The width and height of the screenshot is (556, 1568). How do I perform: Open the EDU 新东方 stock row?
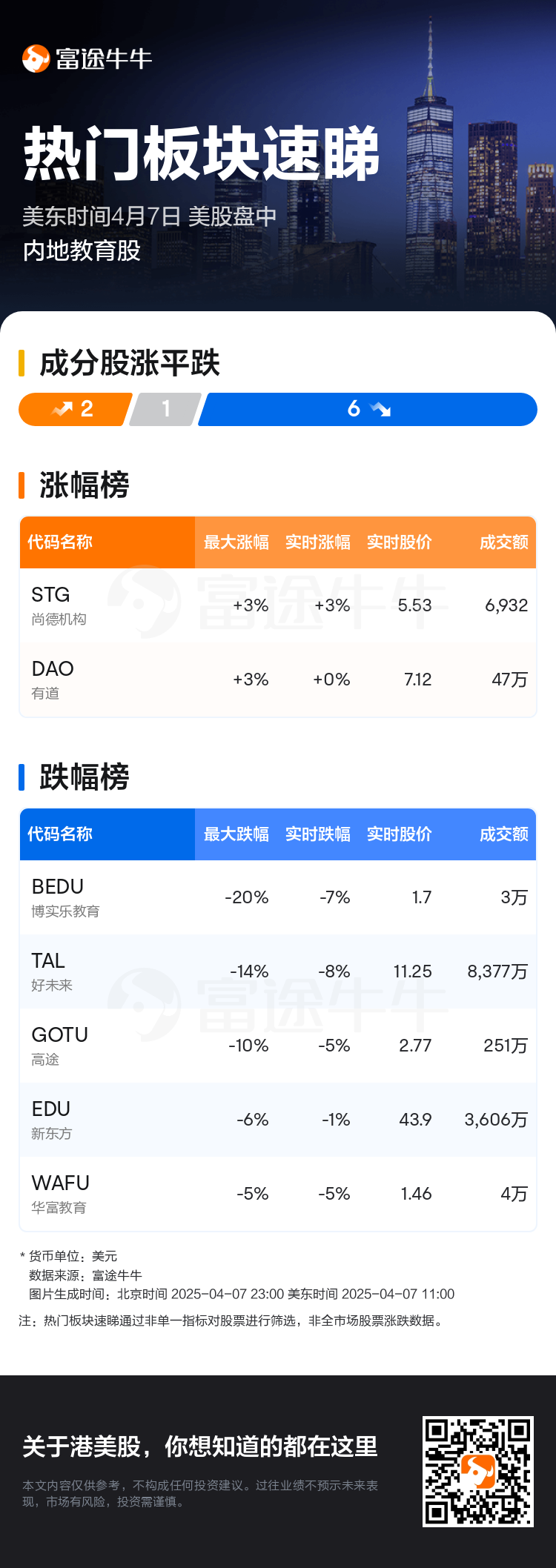278,1120
